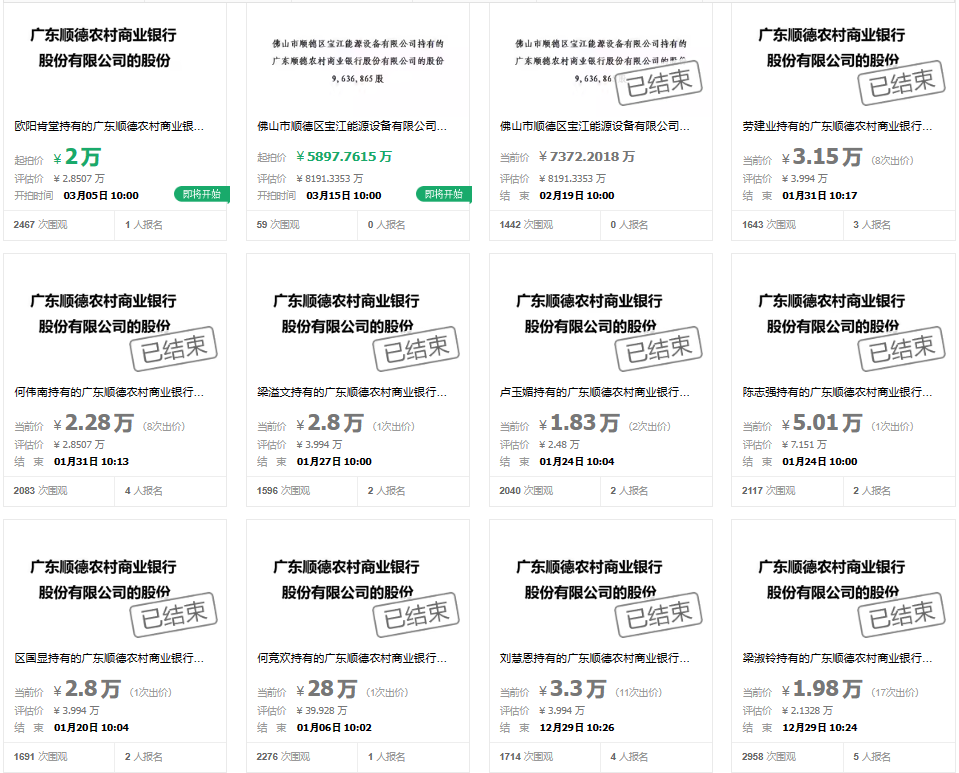The height and width of the screenshot is (773, 959).
Task: Click thumbnail of 区国显 share listing
Action: [x=115, y=583]
